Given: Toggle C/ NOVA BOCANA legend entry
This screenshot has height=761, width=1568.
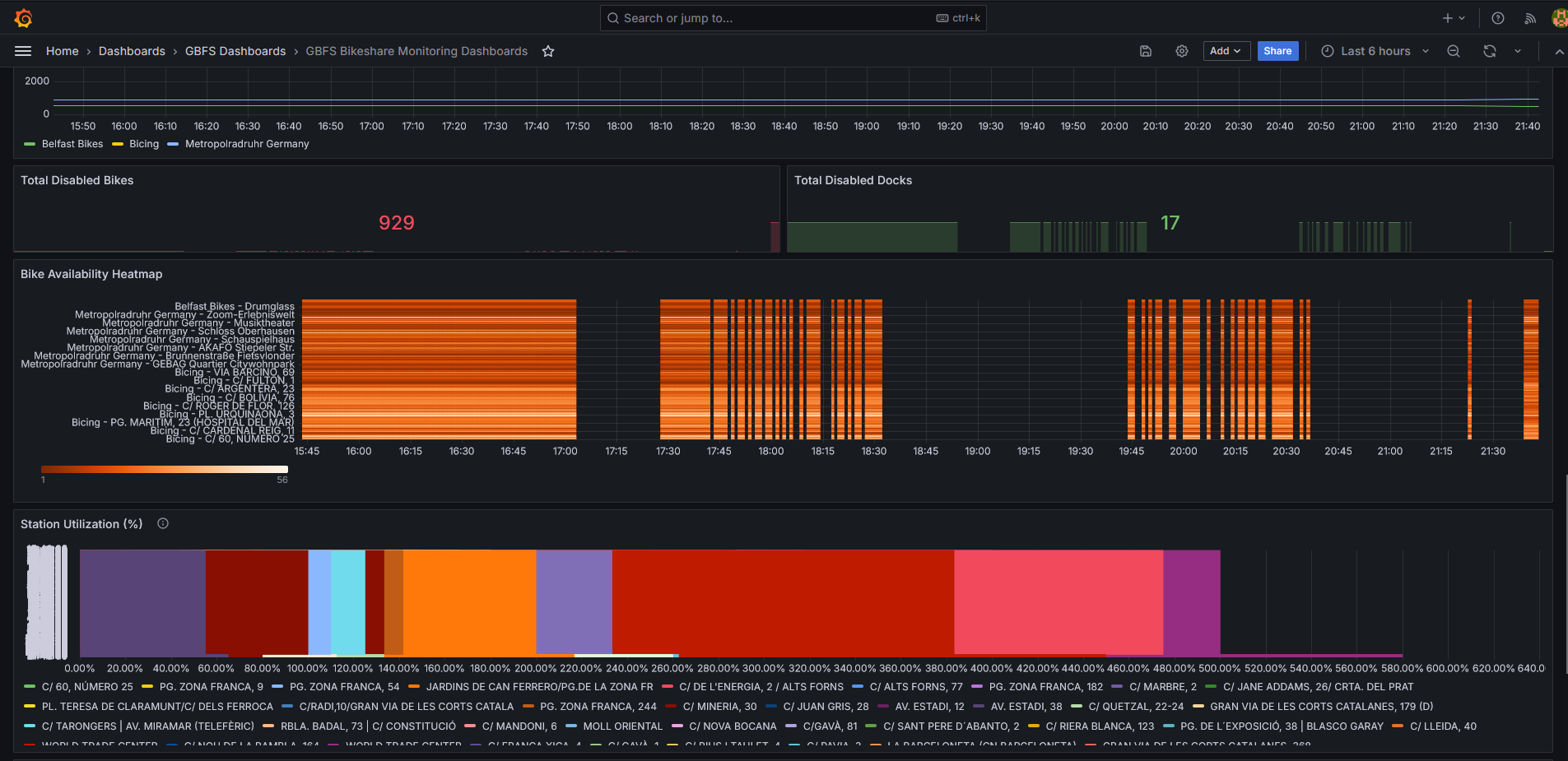Looking at the screenshot, I should [x=733, y=726].
